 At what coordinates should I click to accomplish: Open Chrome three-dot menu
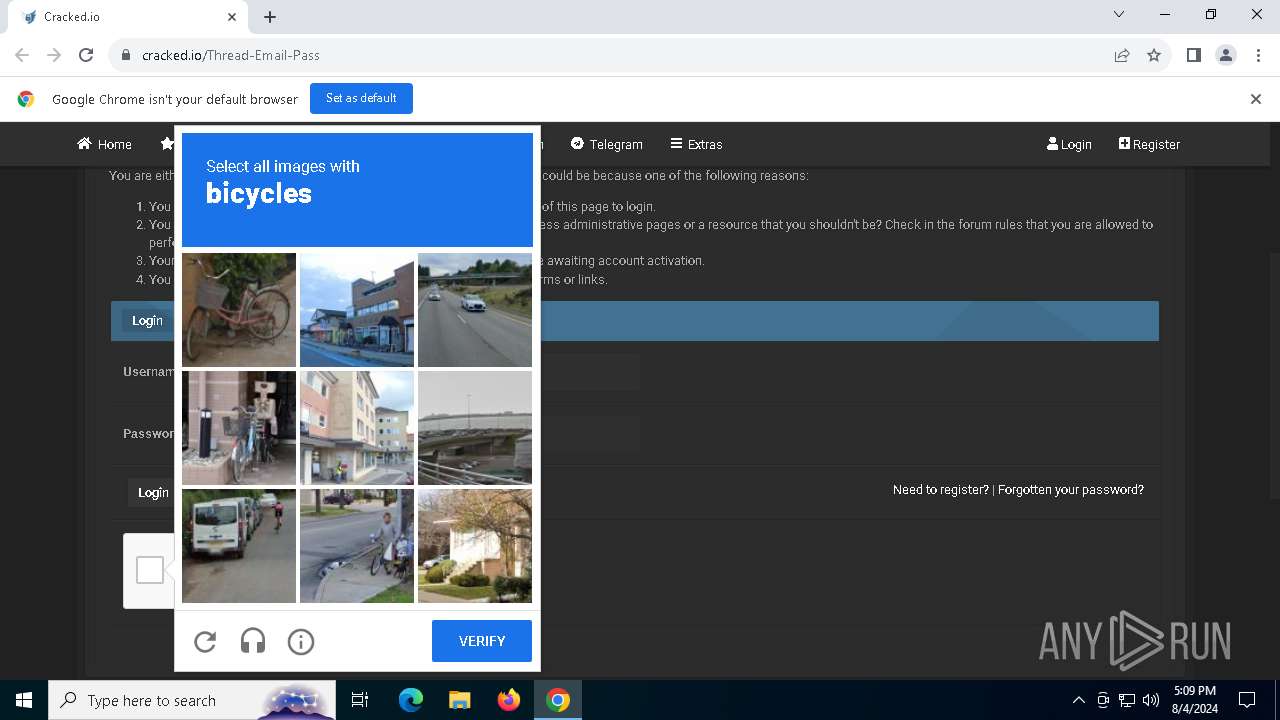tap(1257, 55)
